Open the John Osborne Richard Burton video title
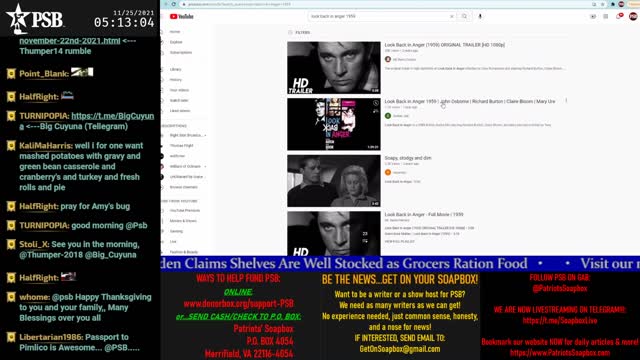 pyautogui.click(x=470, y=101)
